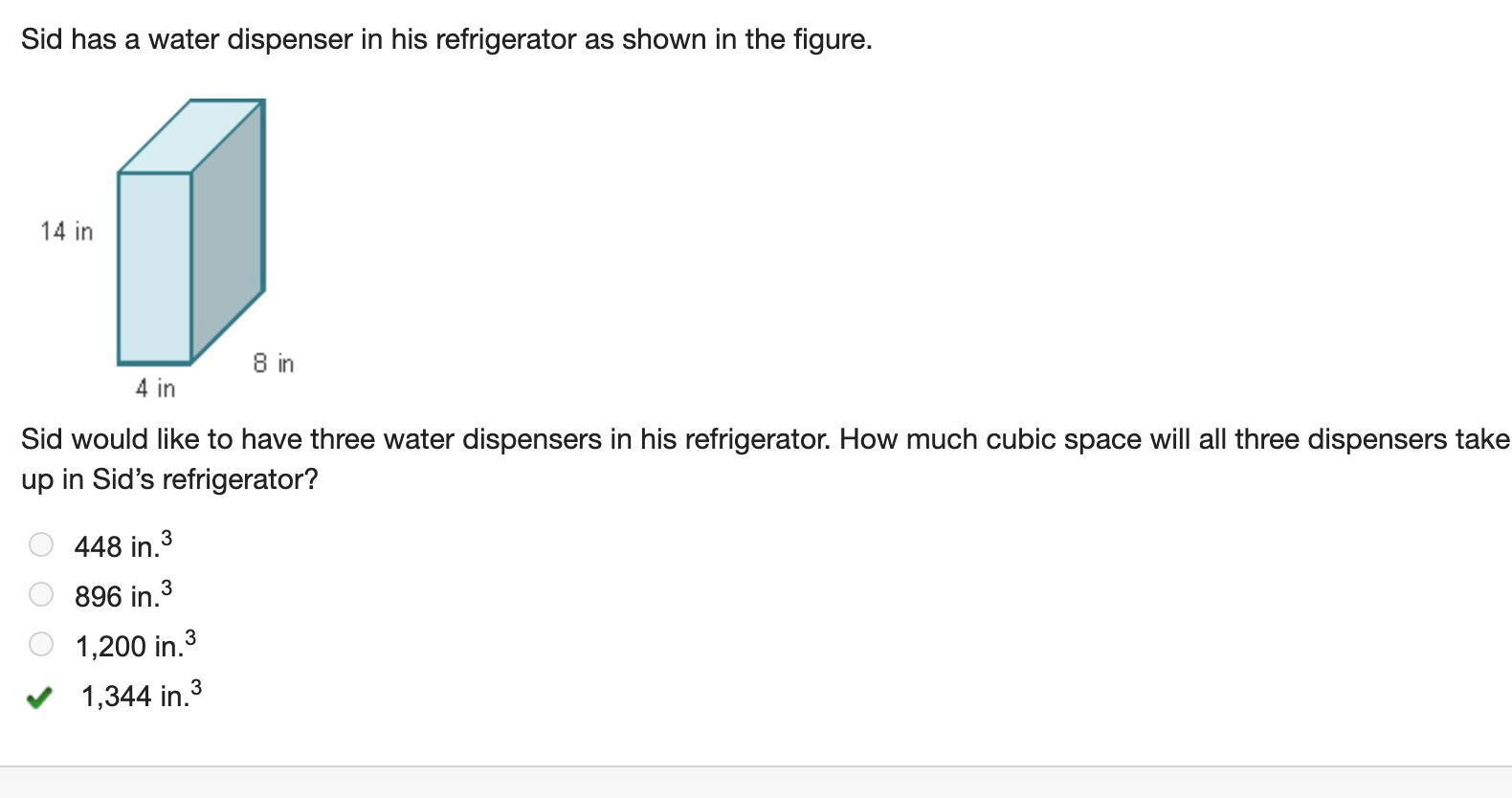Click the question line 'Sid would like to have'

point(766,439)
